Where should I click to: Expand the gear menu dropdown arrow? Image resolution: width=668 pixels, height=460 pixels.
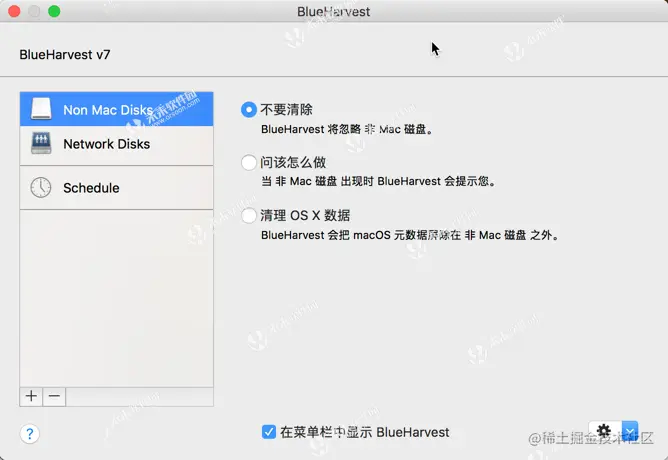(630, 431)
